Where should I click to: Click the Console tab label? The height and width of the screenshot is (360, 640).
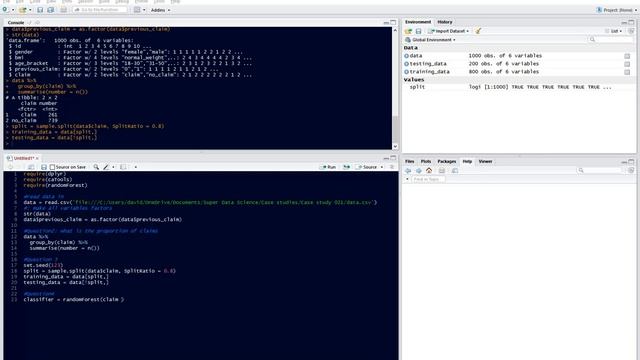(16, 23)
